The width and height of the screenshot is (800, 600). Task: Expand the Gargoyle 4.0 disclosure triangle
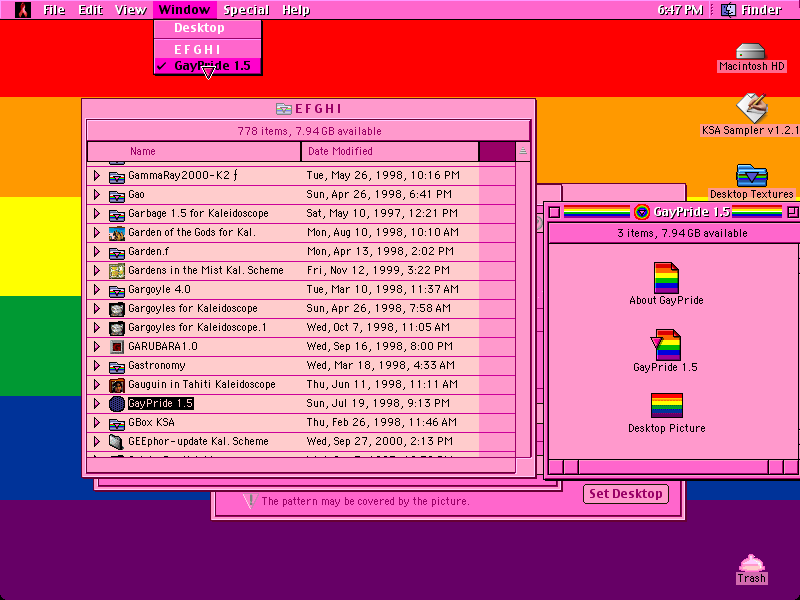pos(96,289)
